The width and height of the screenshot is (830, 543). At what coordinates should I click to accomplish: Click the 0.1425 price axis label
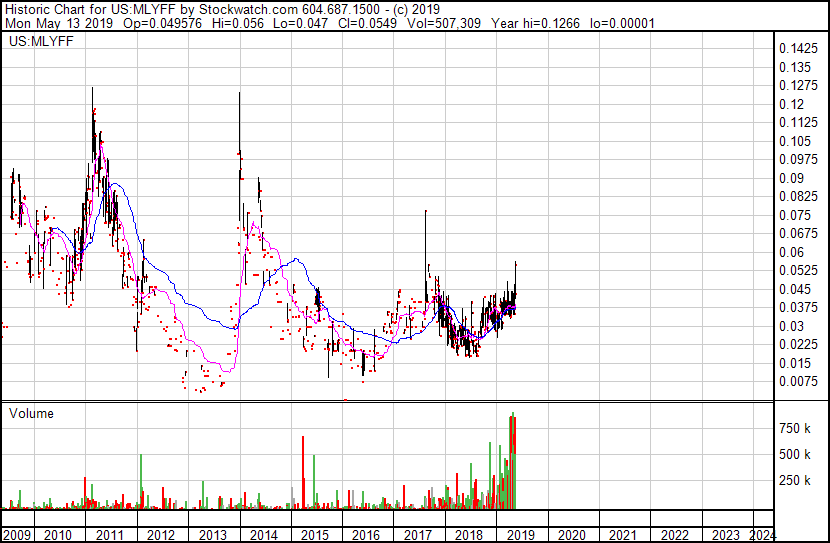(798, 49)
